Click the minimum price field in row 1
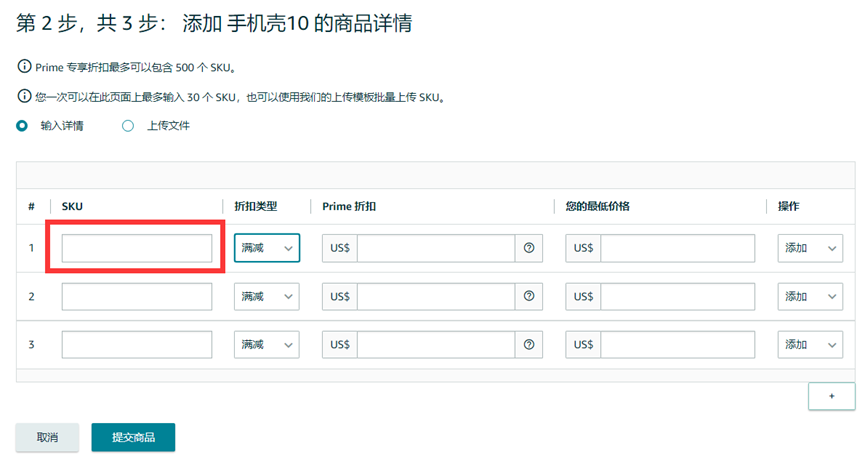Viewport: 865px width, 458px height. 677,248
